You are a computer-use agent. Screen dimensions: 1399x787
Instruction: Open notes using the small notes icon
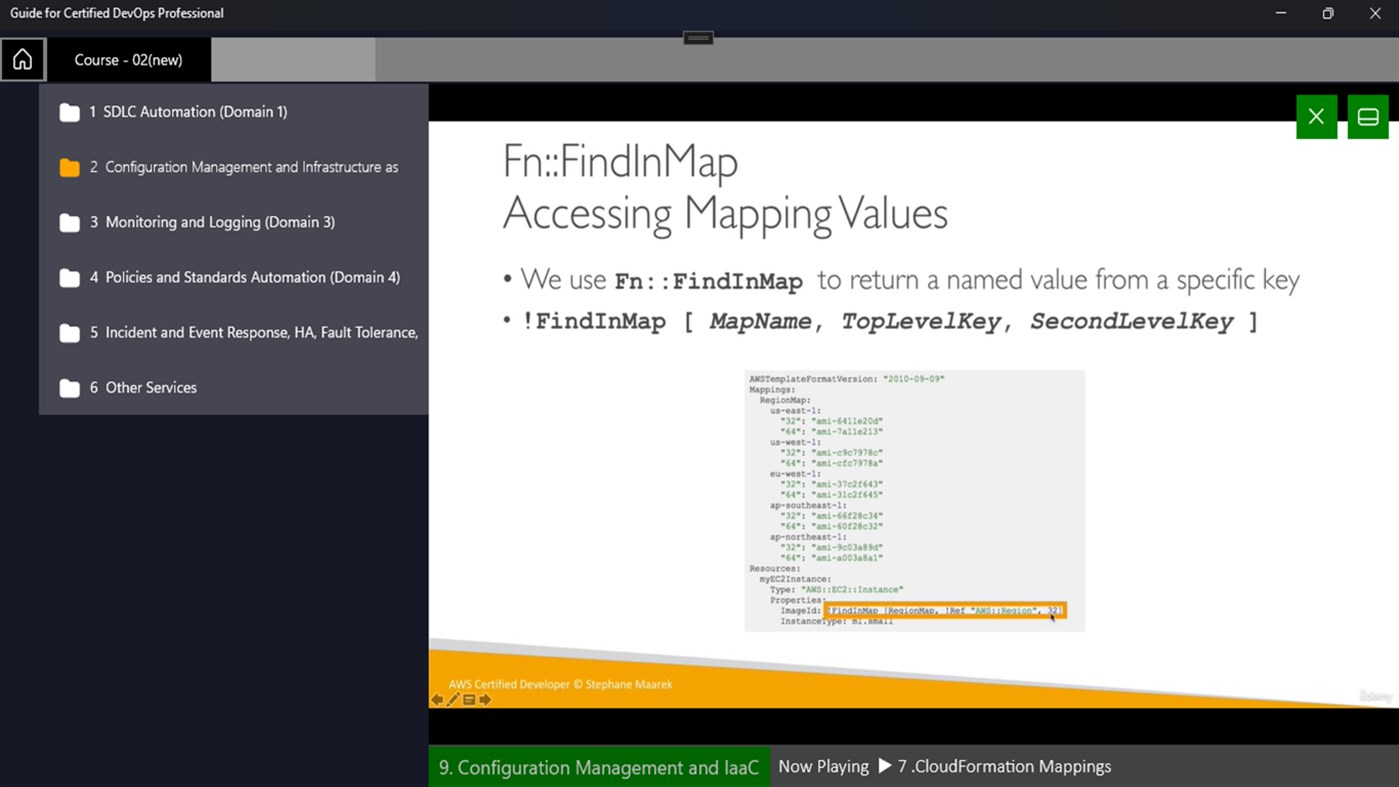(x=468, y=699)
